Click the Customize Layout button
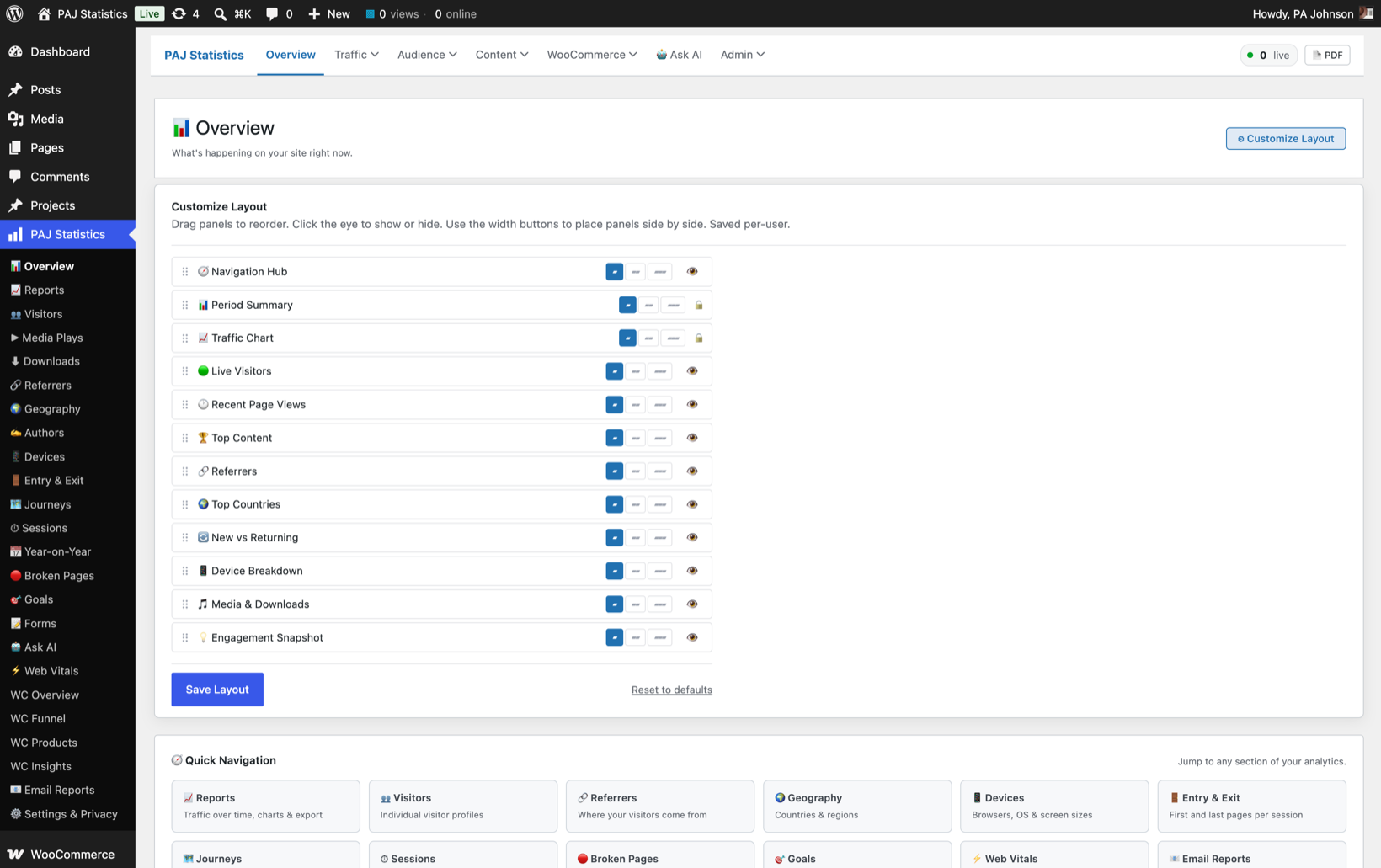1381x868 pixels. pos(1286,138)
